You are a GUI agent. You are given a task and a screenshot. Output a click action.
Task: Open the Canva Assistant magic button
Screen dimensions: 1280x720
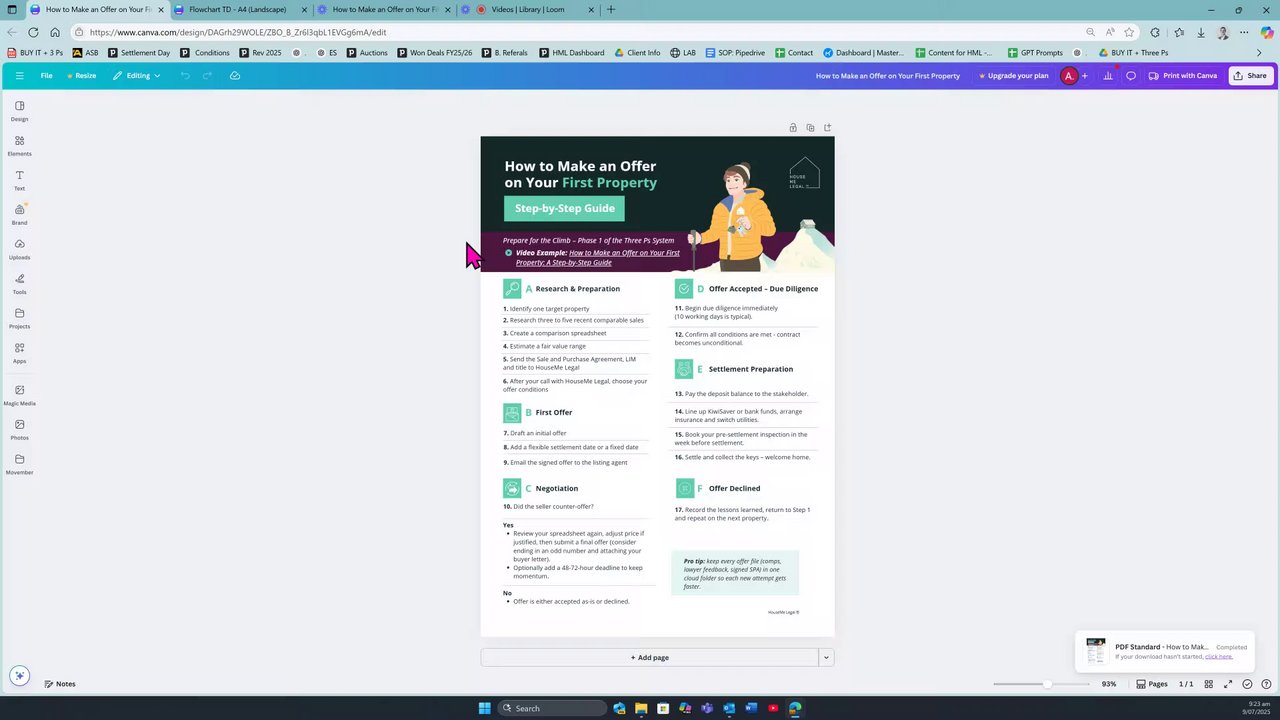[x=19, y=676]
